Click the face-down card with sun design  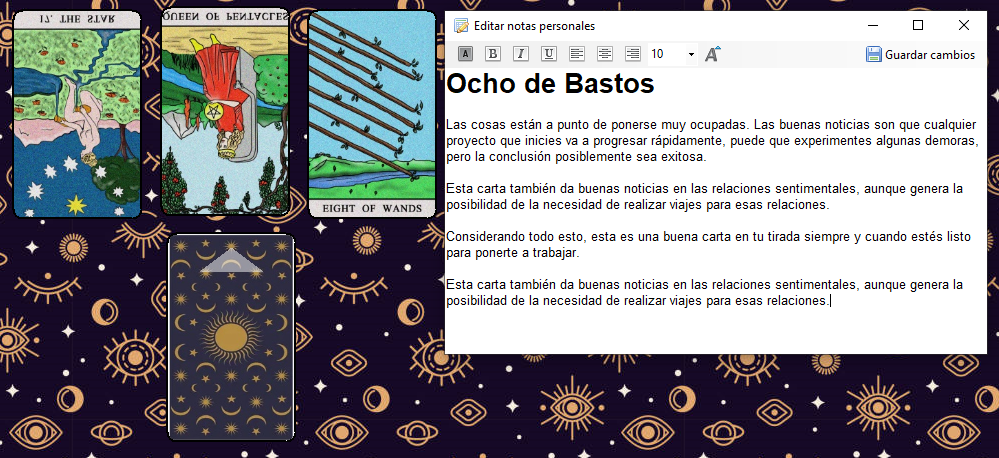[x=231, y=337]
